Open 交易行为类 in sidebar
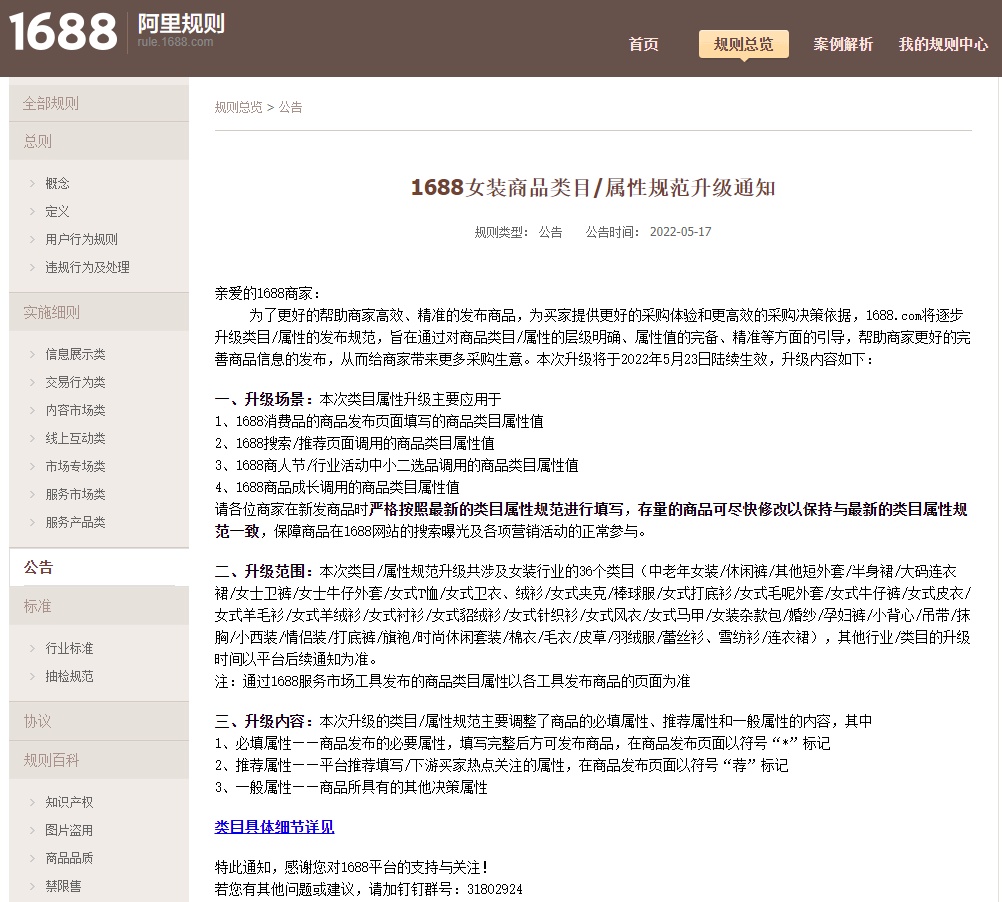The height and width of the screenshot is (902, 1002). (75, 383)
